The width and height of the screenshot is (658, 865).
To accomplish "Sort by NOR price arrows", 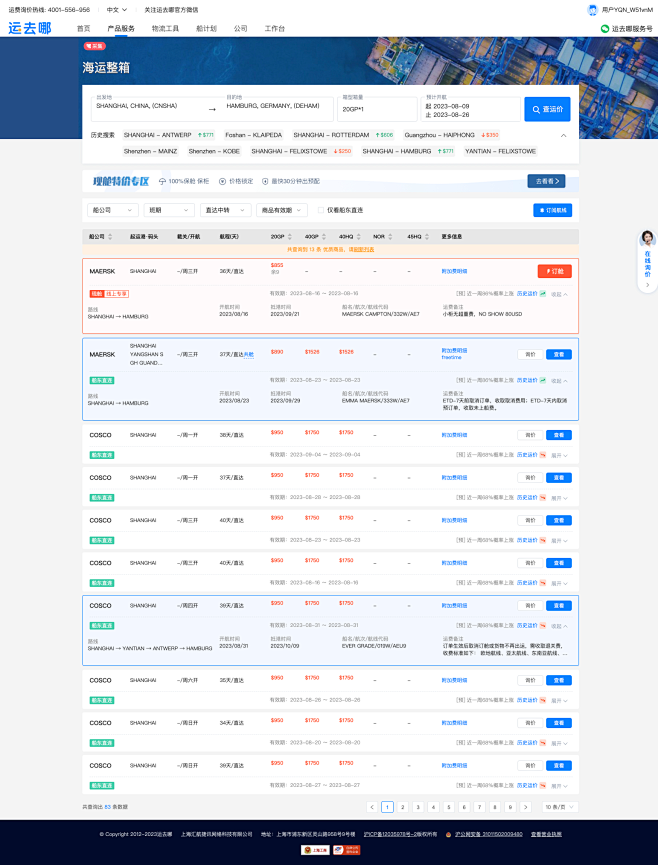I will 390,237.
